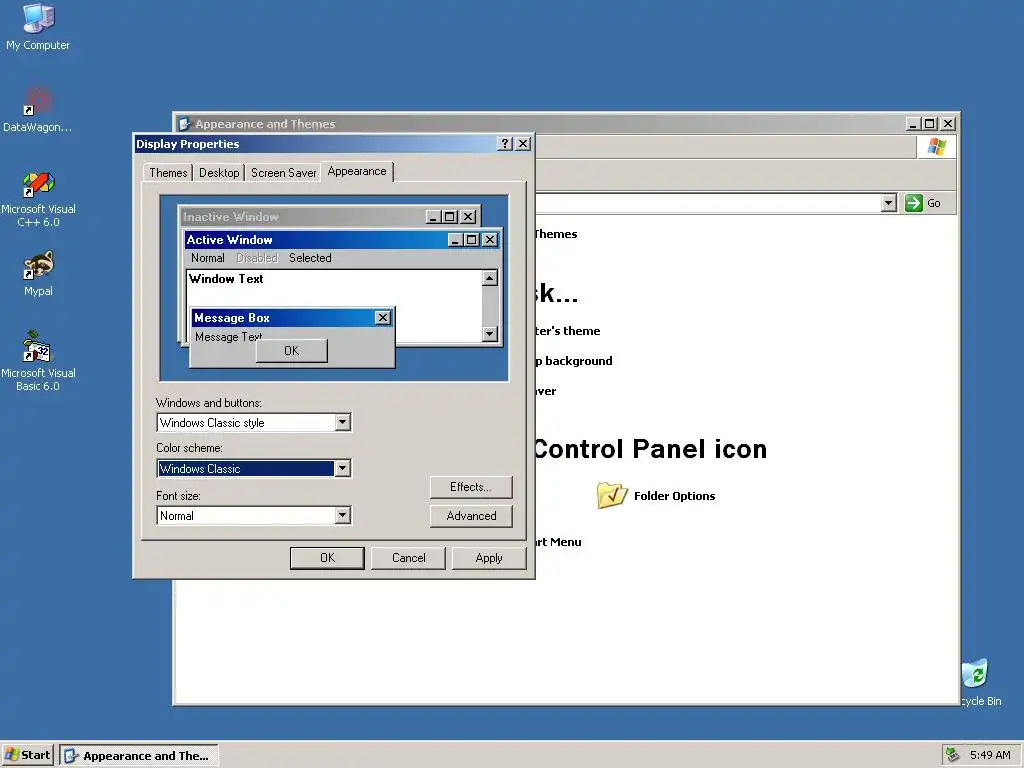This screenshot has height=768, width=1024.
Task: Switch to the Desktop tab
Action: [219, 172]
